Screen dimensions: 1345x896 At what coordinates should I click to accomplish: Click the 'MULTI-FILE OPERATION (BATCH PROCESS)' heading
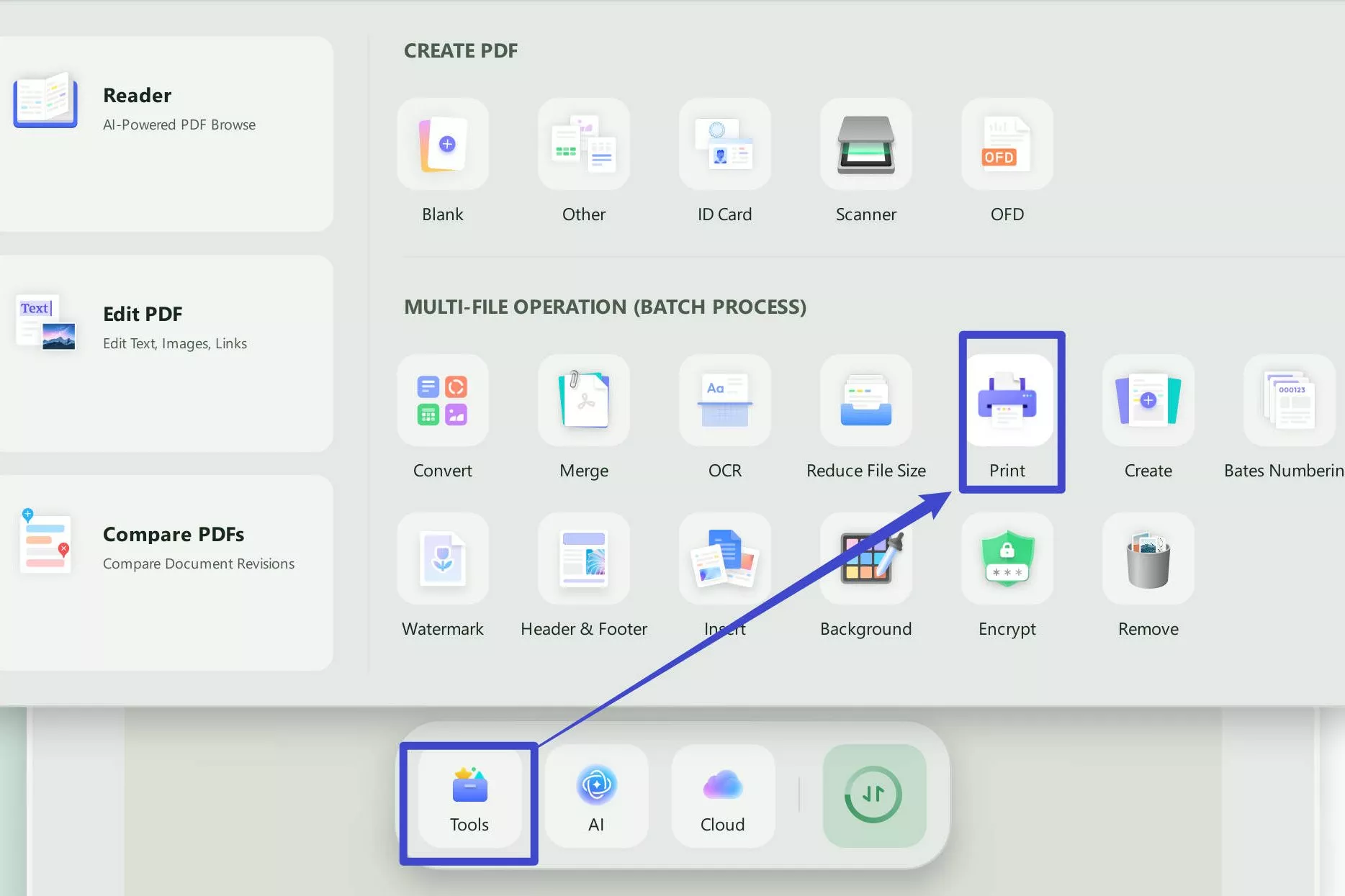pyautogui.click(x=605, y=307)
